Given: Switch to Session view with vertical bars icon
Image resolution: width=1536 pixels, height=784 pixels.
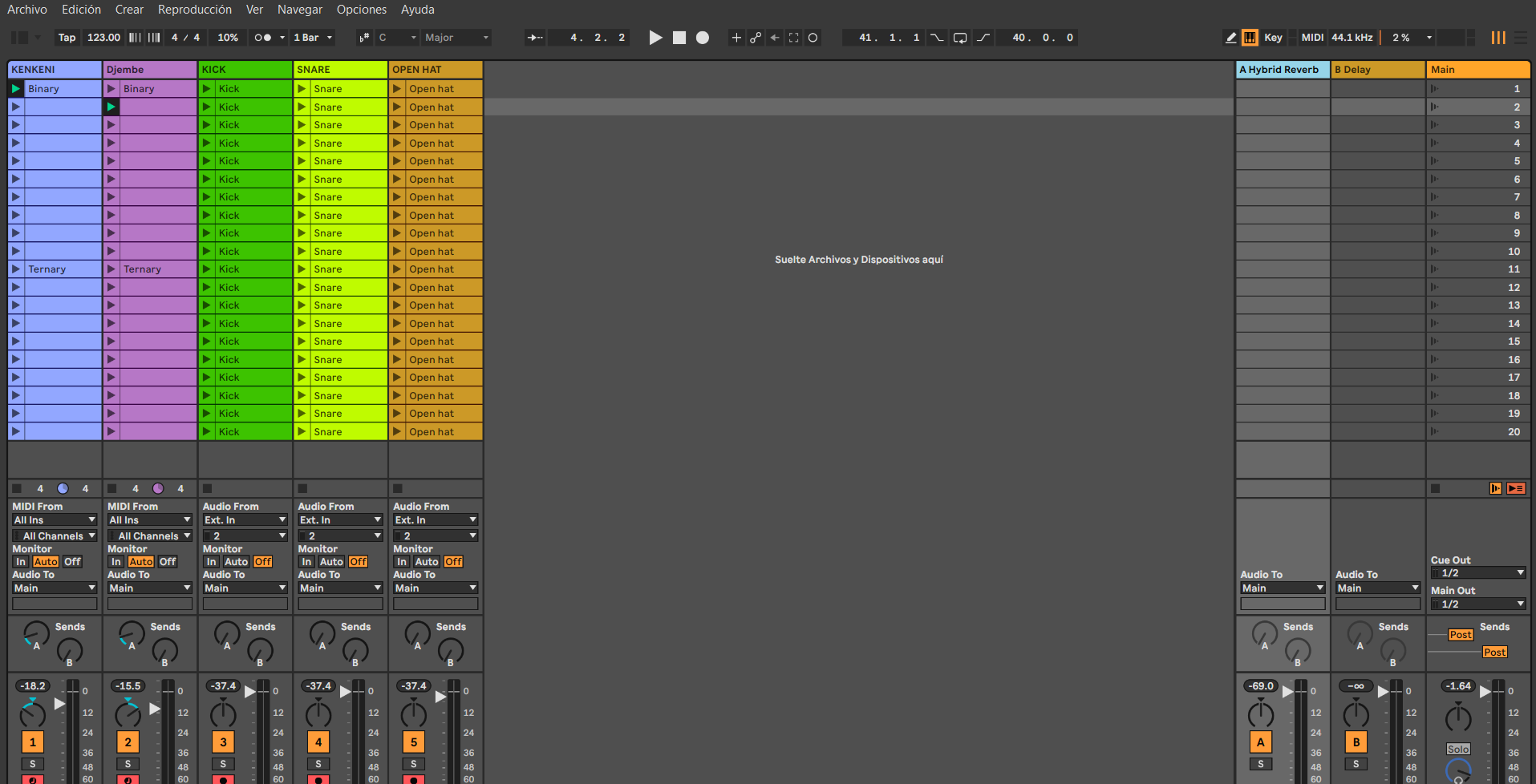Looking at the screenshot, I should [1498, 38].
